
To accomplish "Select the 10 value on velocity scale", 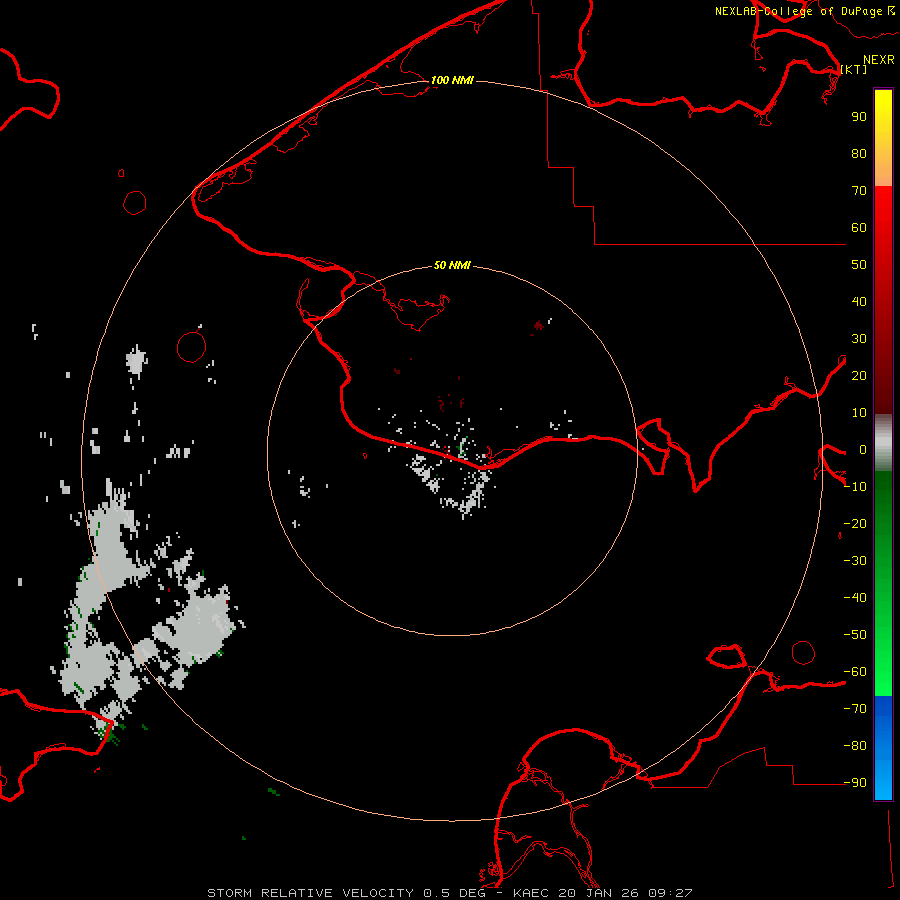I will (859, 413).
